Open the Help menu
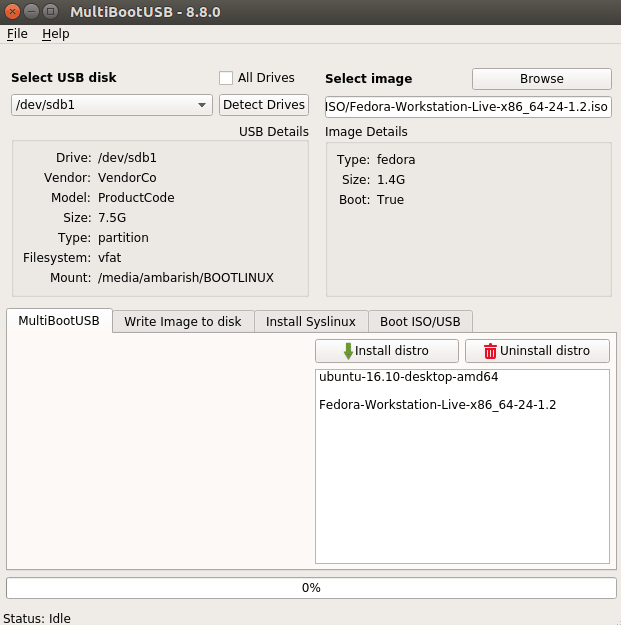 [x=55, y=34]
